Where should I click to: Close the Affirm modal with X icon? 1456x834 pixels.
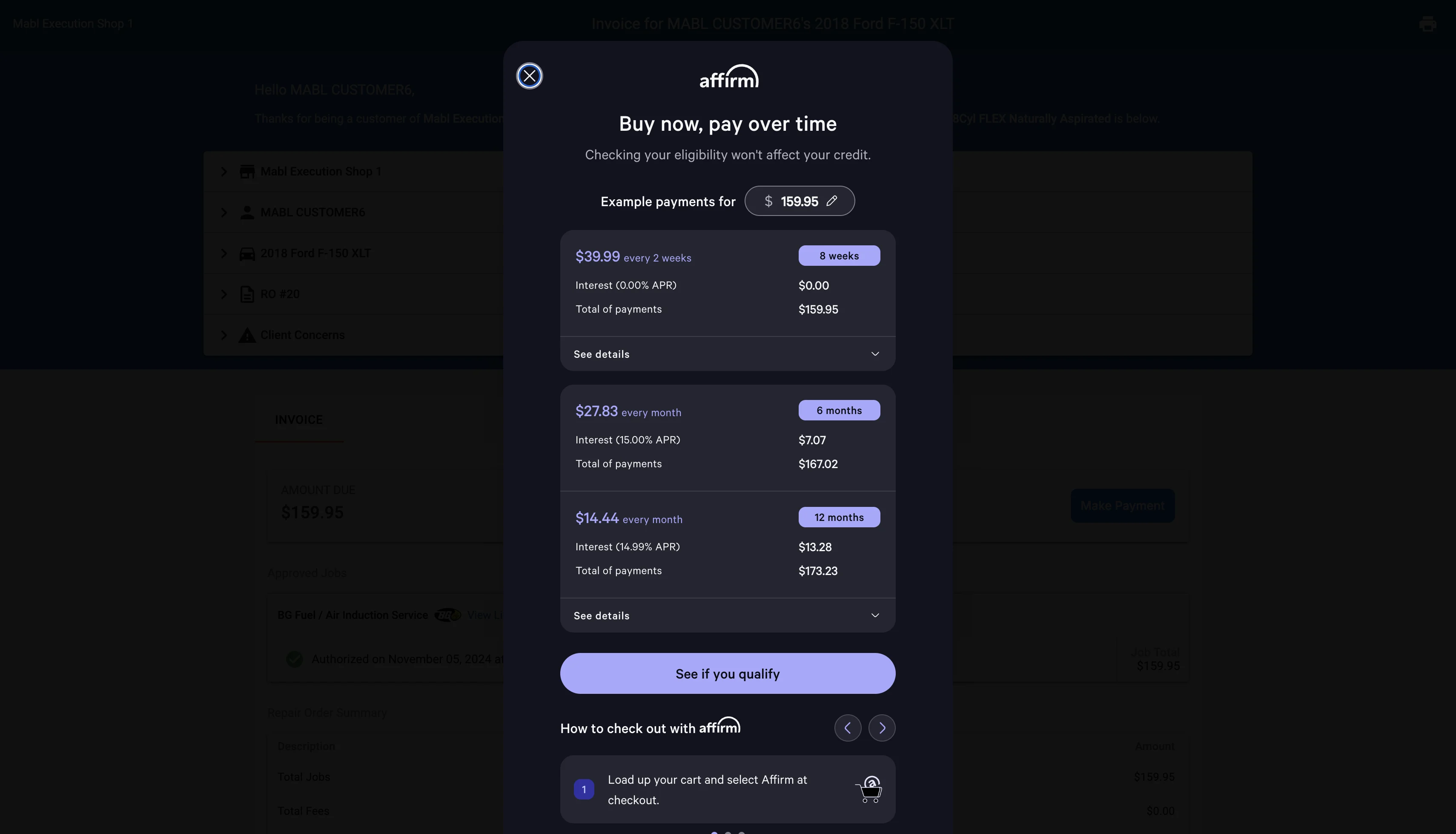point(530,76)
